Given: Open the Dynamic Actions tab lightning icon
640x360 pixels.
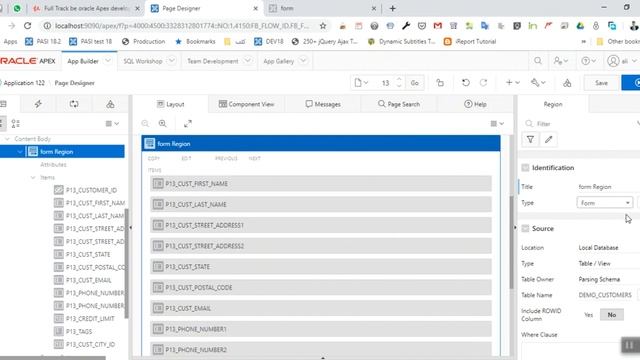Looking at the screenshot, I should tap(38, 104).
